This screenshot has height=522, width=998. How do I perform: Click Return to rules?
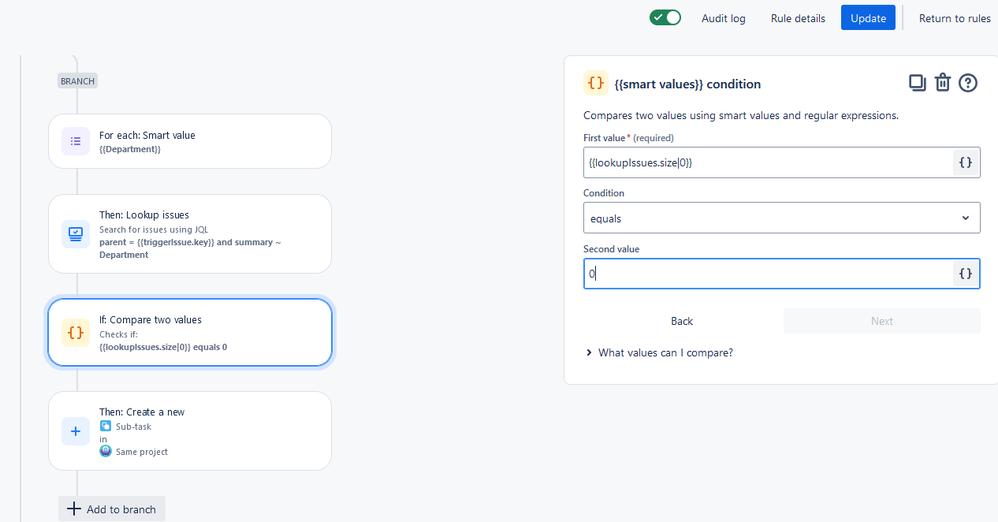(954, 18)
